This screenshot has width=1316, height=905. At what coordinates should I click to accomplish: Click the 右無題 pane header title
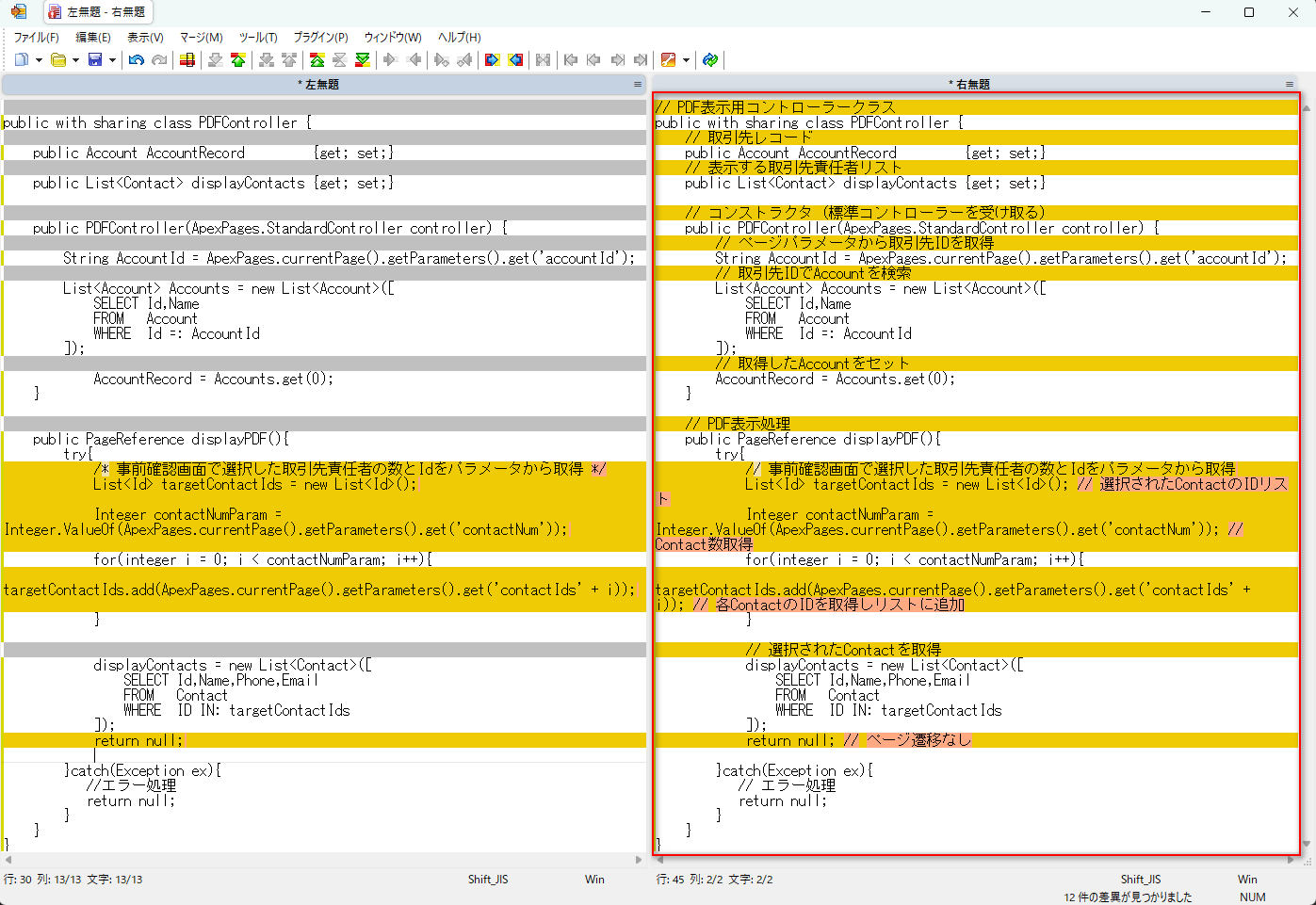click(970, 85)
